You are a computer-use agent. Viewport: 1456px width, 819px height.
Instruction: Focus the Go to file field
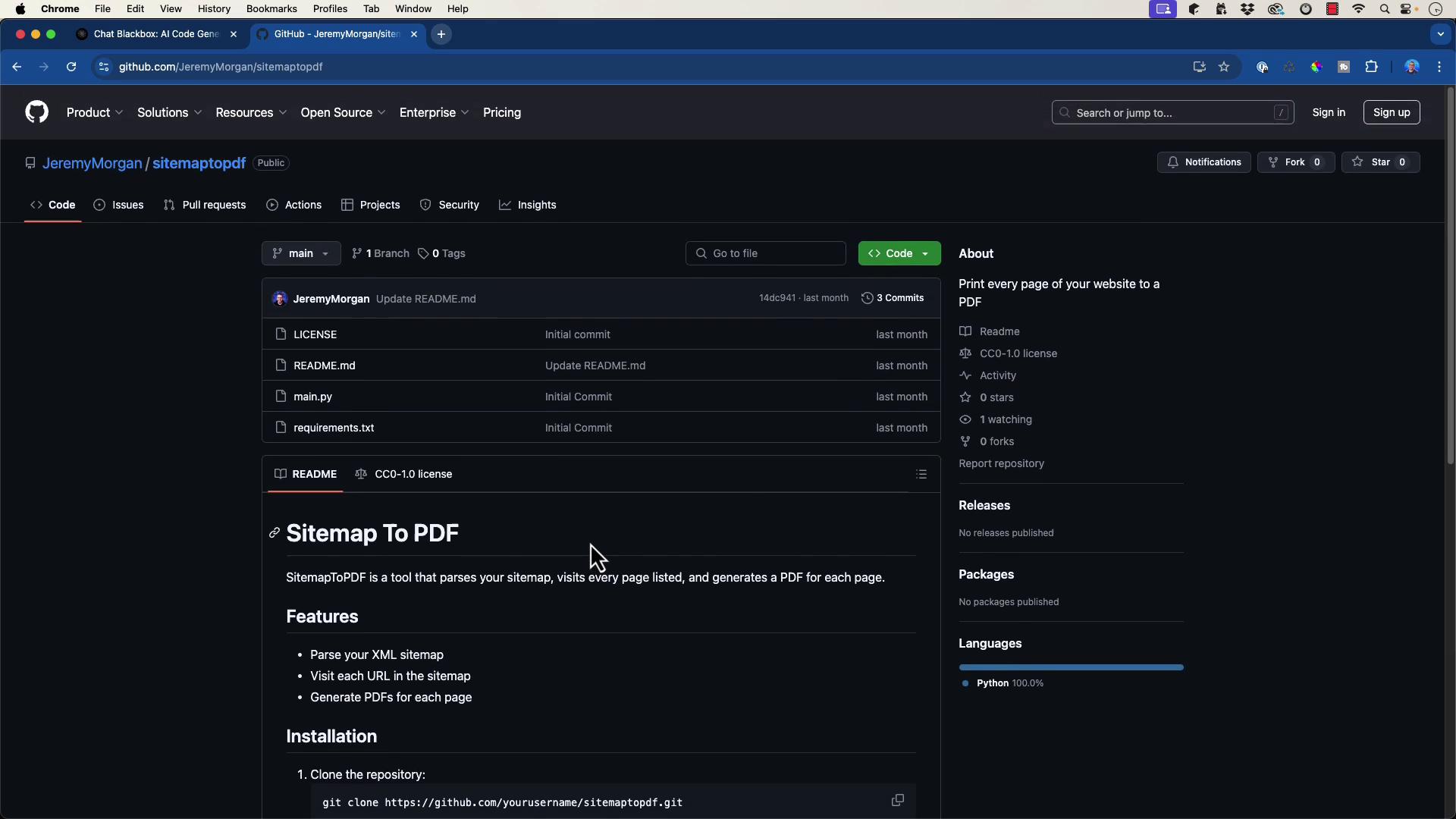pos(766,253)
